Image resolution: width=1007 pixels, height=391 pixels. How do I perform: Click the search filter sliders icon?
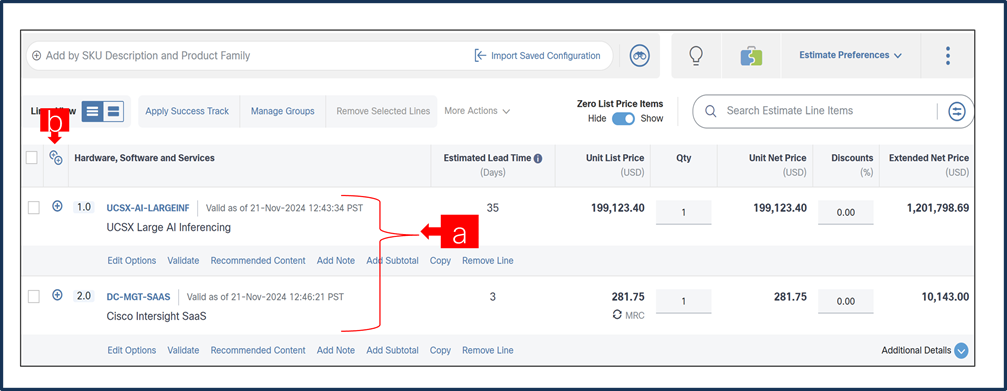pos(957,111)
